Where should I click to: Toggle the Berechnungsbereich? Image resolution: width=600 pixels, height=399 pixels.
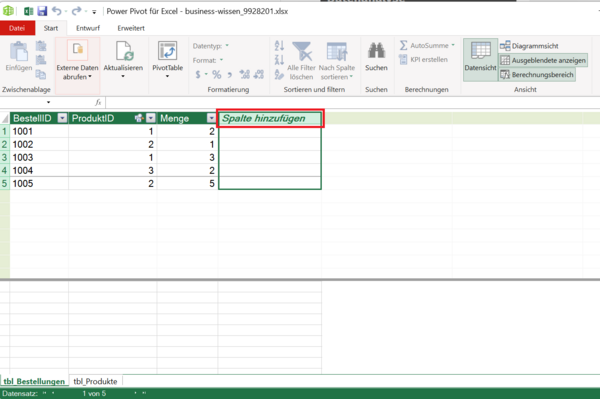coord(537,74)
